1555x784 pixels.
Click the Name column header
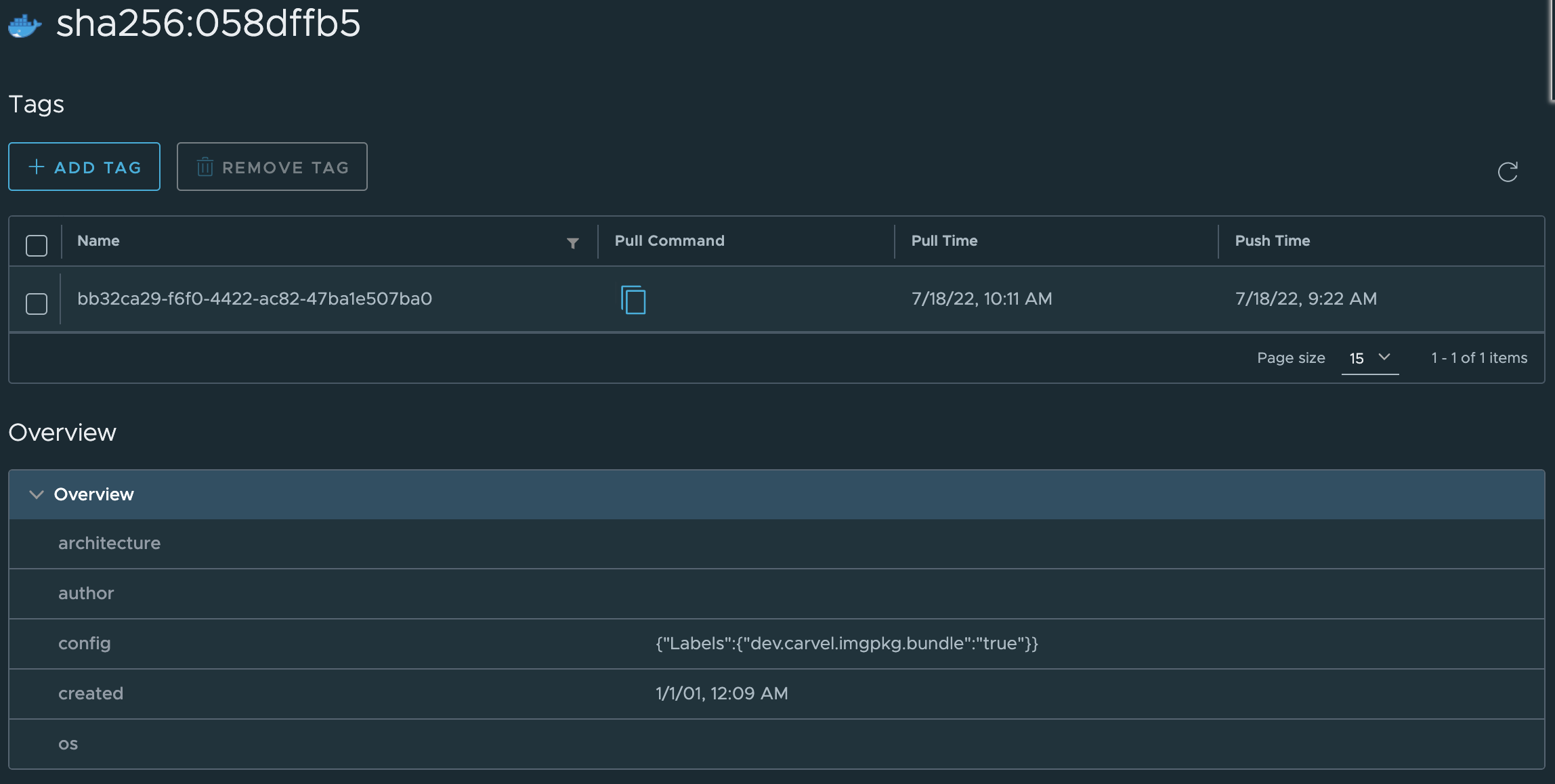tap(98, 241)
